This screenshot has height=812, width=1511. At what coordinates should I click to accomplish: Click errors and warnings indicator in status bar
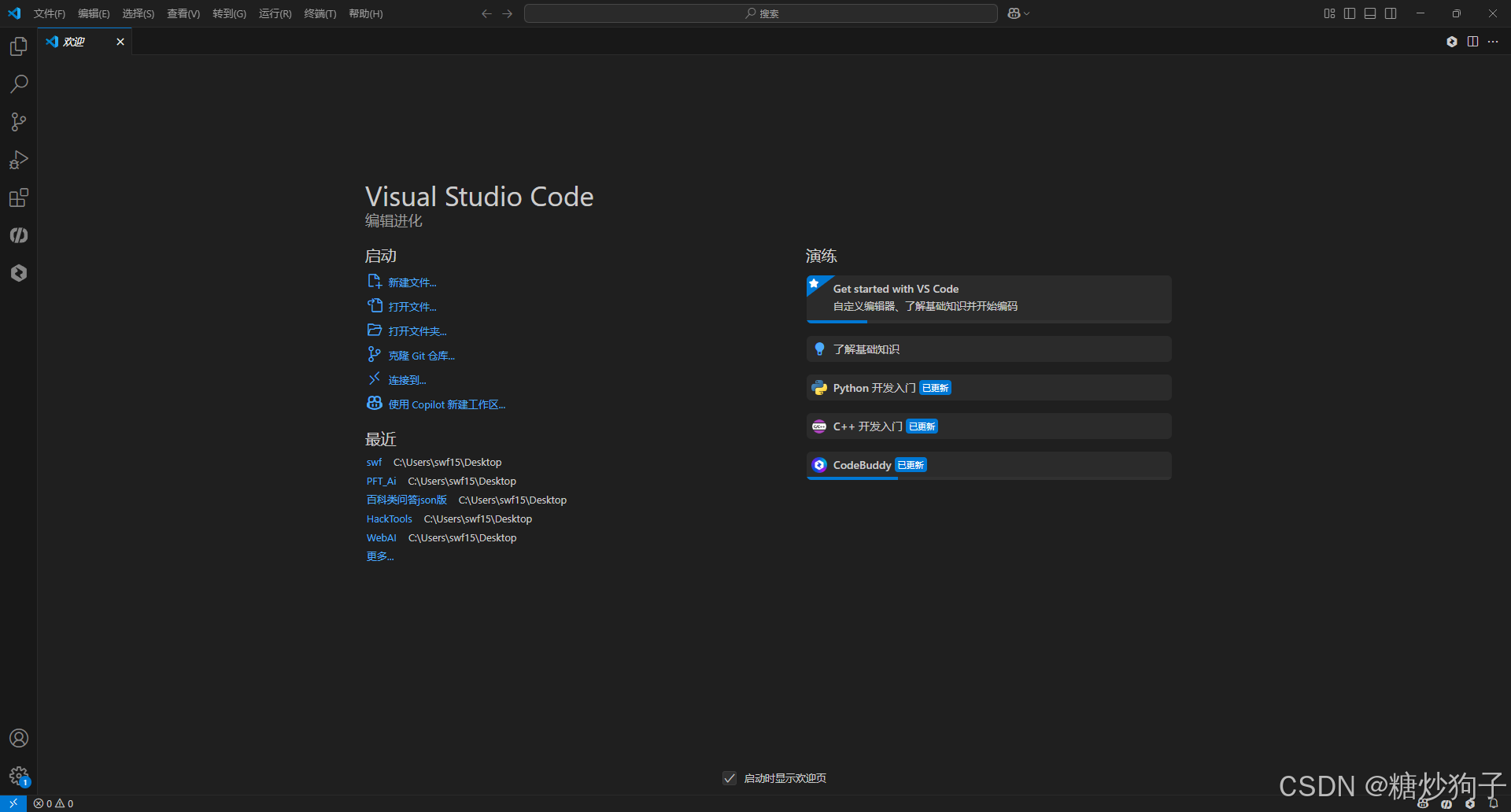pos(53,803)
